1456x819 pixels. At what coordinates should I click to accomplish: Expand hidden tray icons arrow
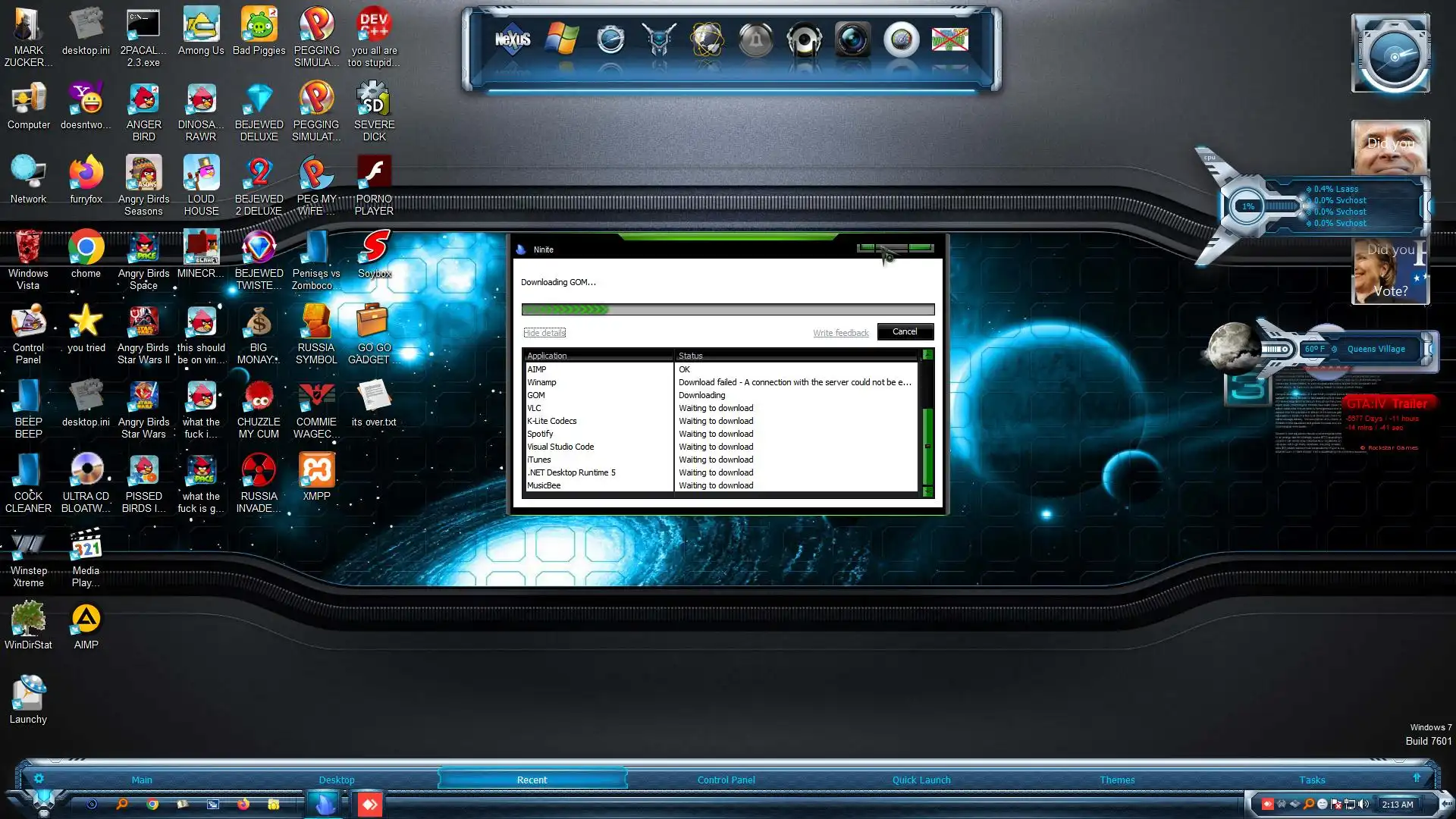click(x=1445, y=804)
